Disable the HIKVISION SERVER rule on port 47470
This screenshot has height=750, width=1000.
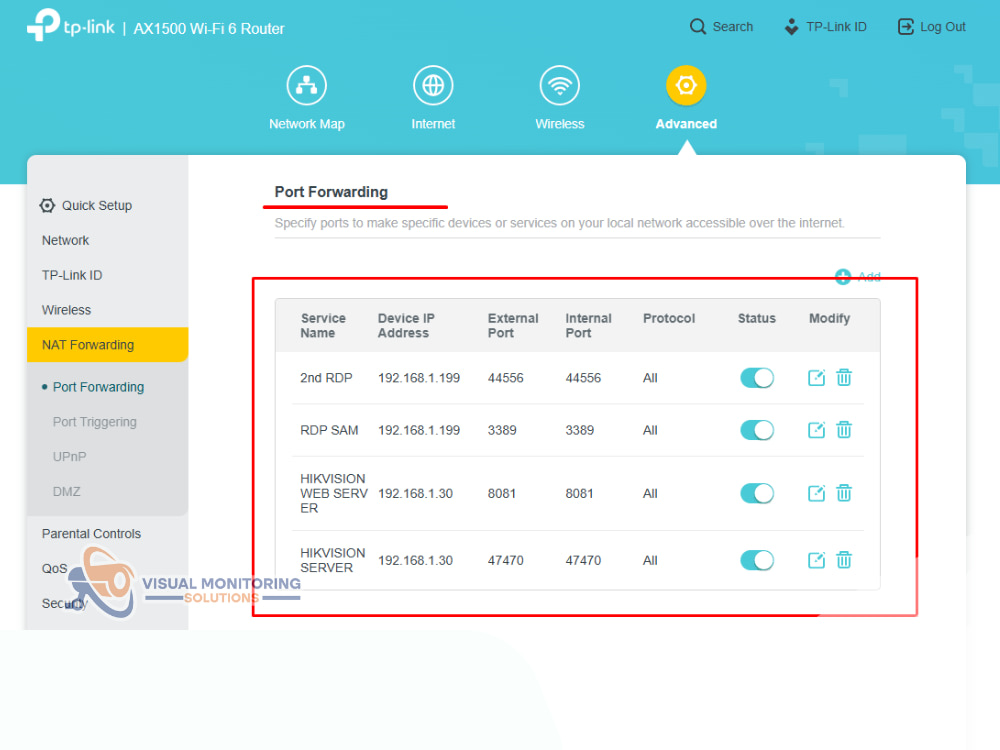[757, 560]
